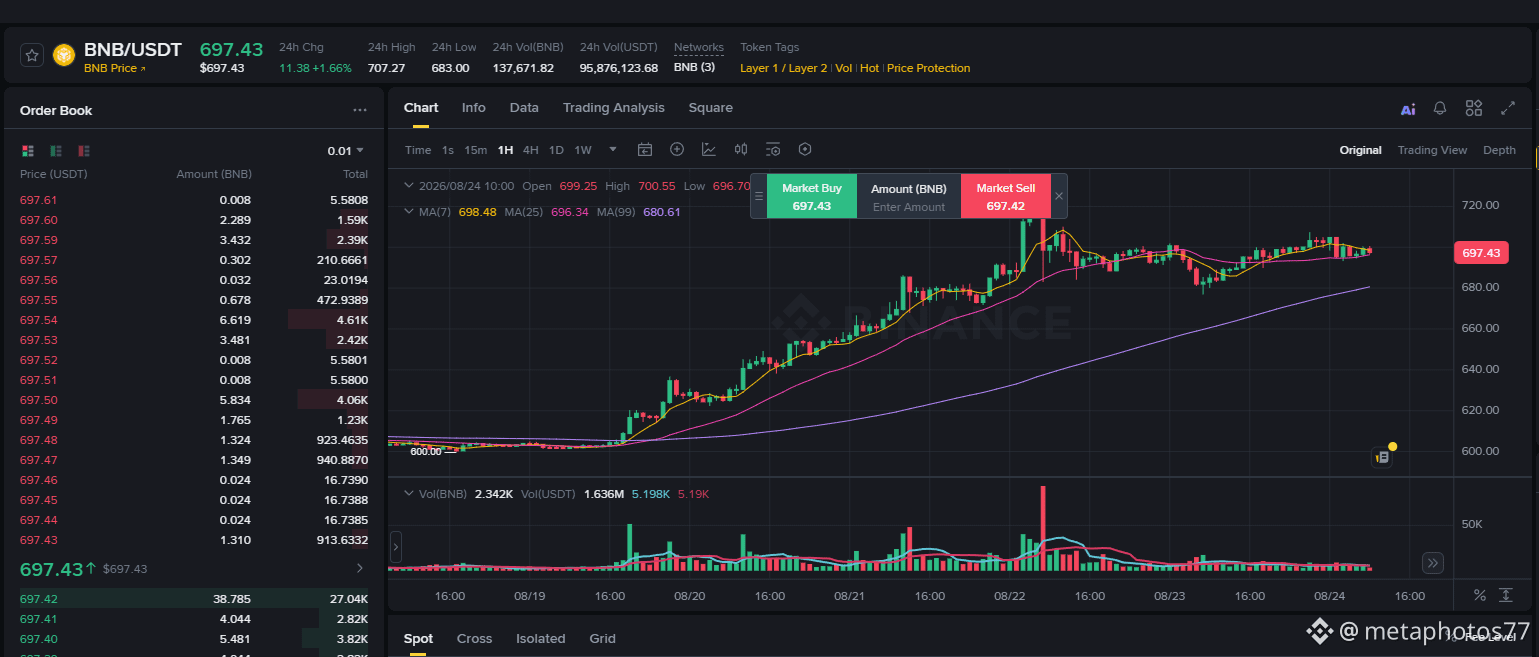Switch to Time line chart mode

418,150
